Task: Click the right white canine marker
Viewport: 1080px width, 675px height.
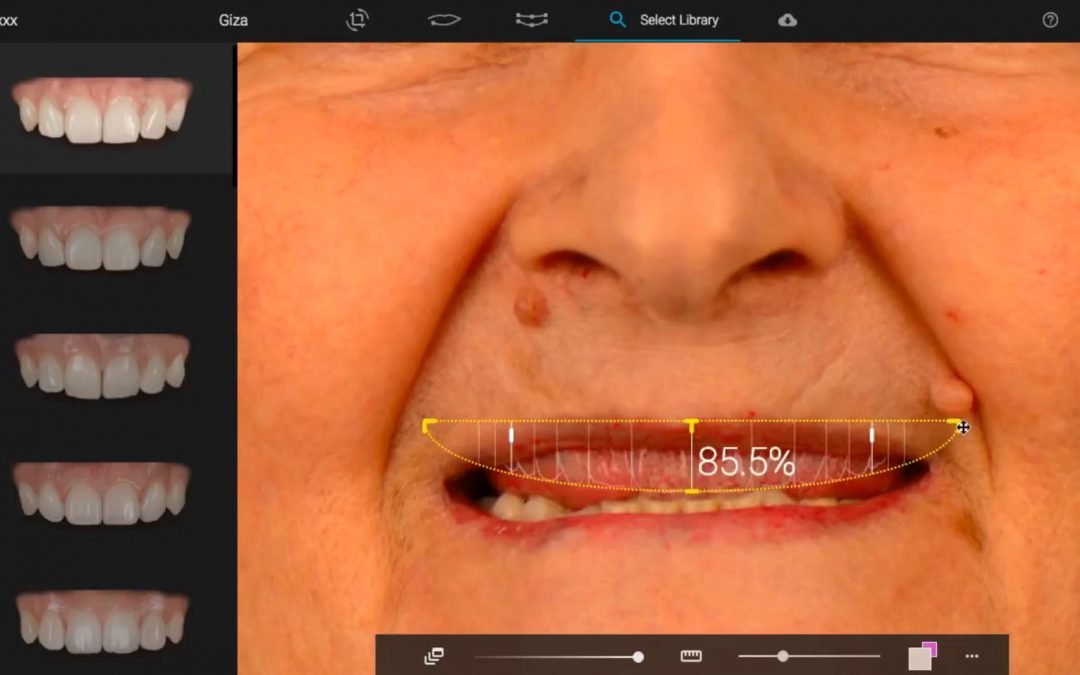Action: (872, 435)
